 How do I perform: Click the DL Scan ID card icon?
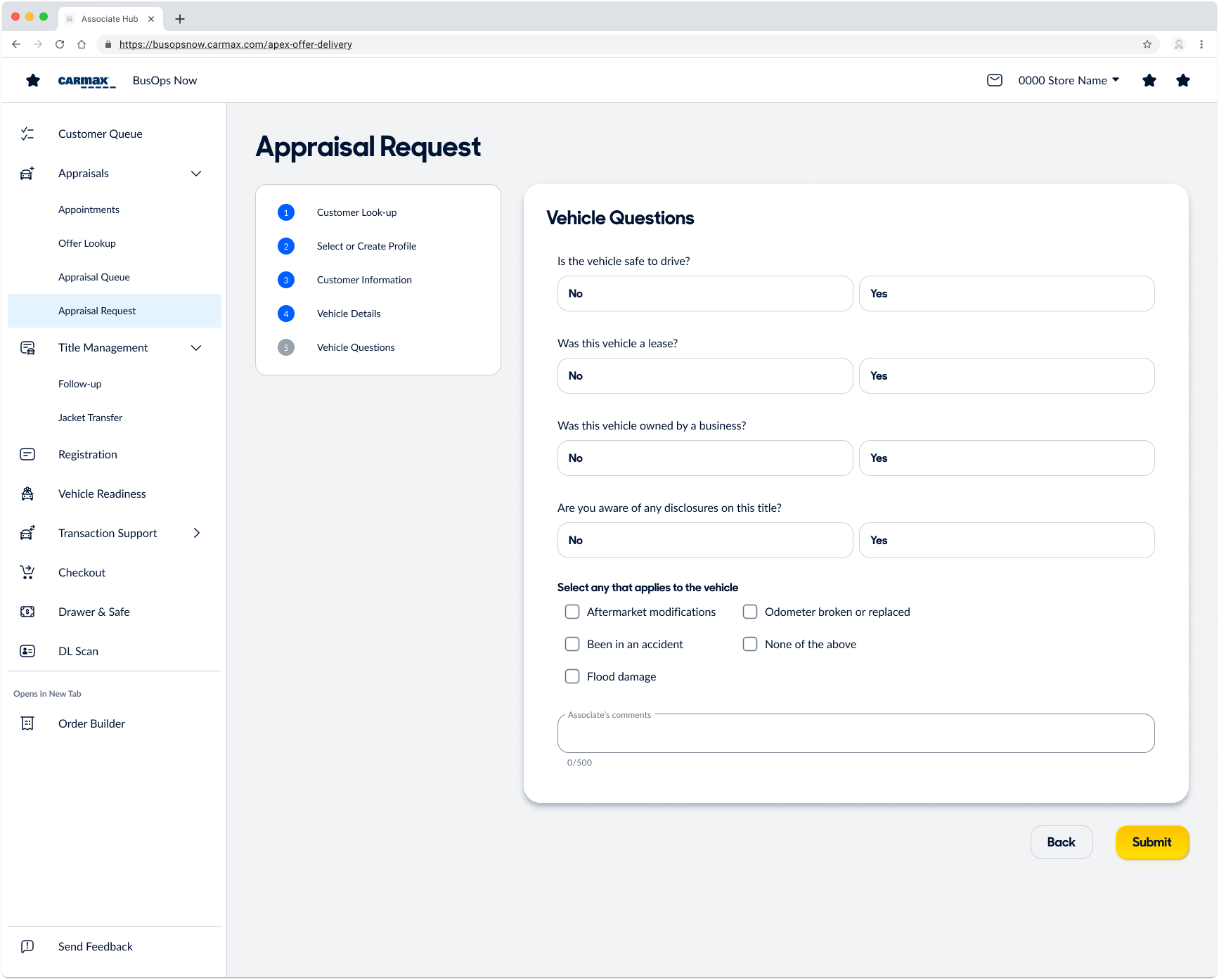click(27, 651)
